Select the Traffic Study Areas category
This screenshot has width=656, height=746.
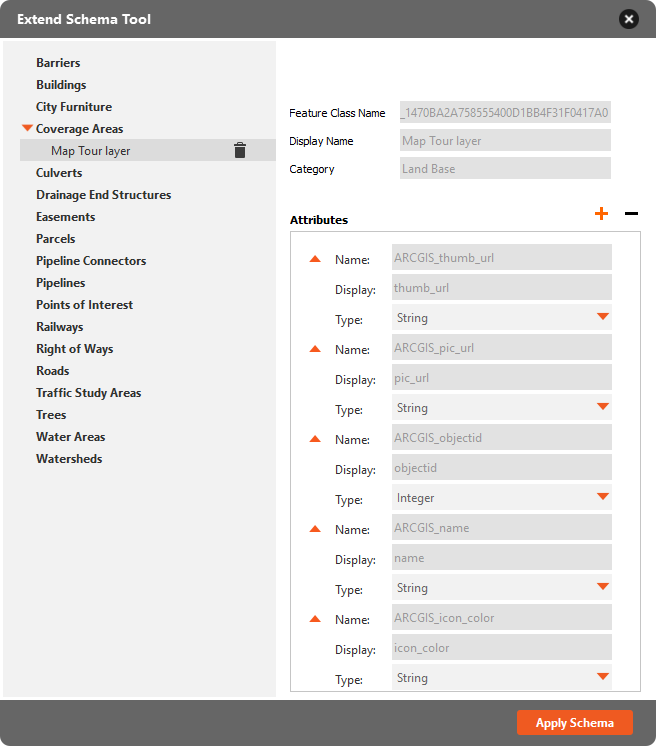pos(89,393)
